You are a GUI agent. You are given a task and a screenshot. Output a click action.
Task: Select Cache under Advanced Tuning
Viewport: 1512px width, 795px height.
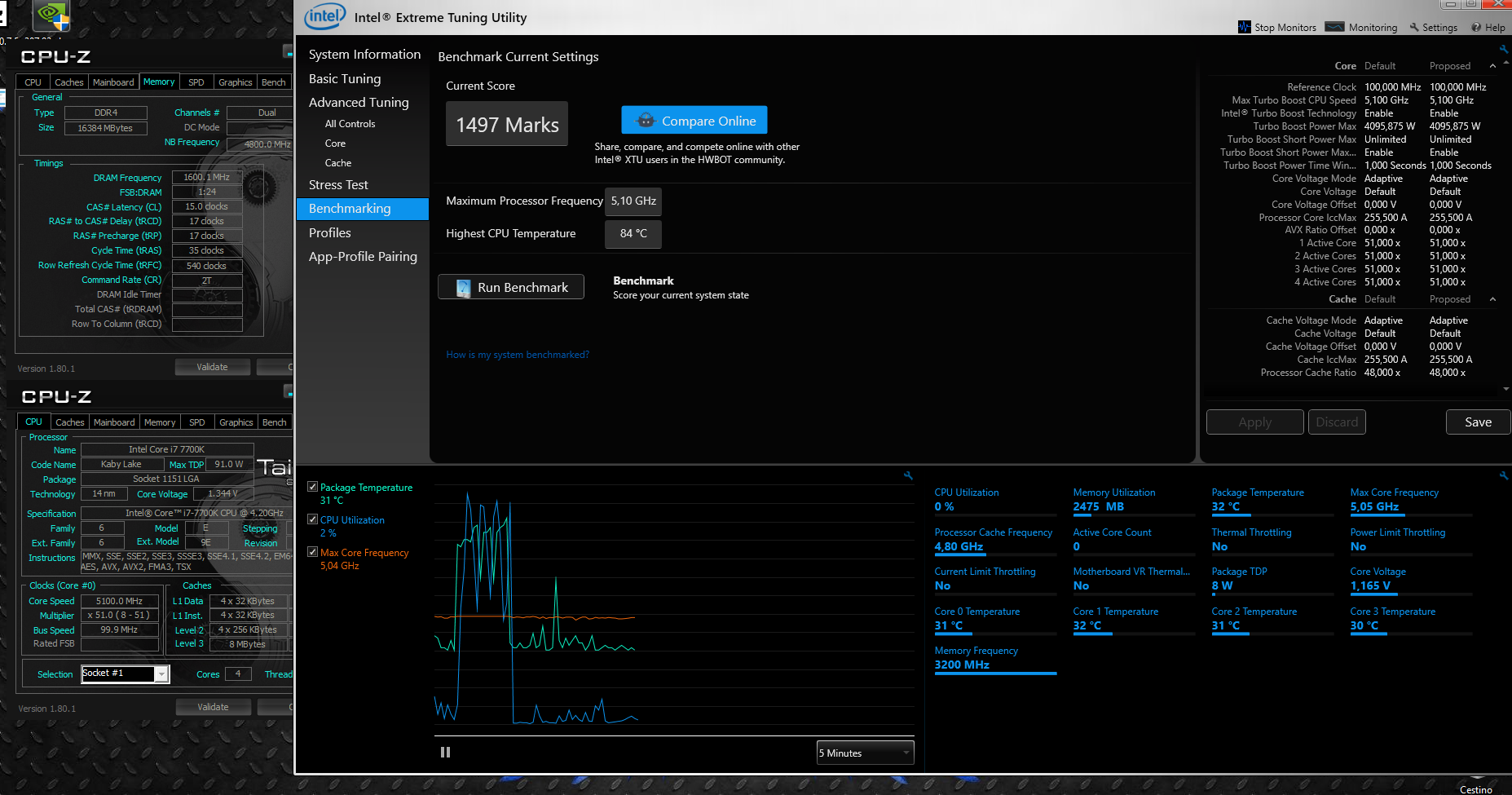pyautogui.click(x=337, y=163)
